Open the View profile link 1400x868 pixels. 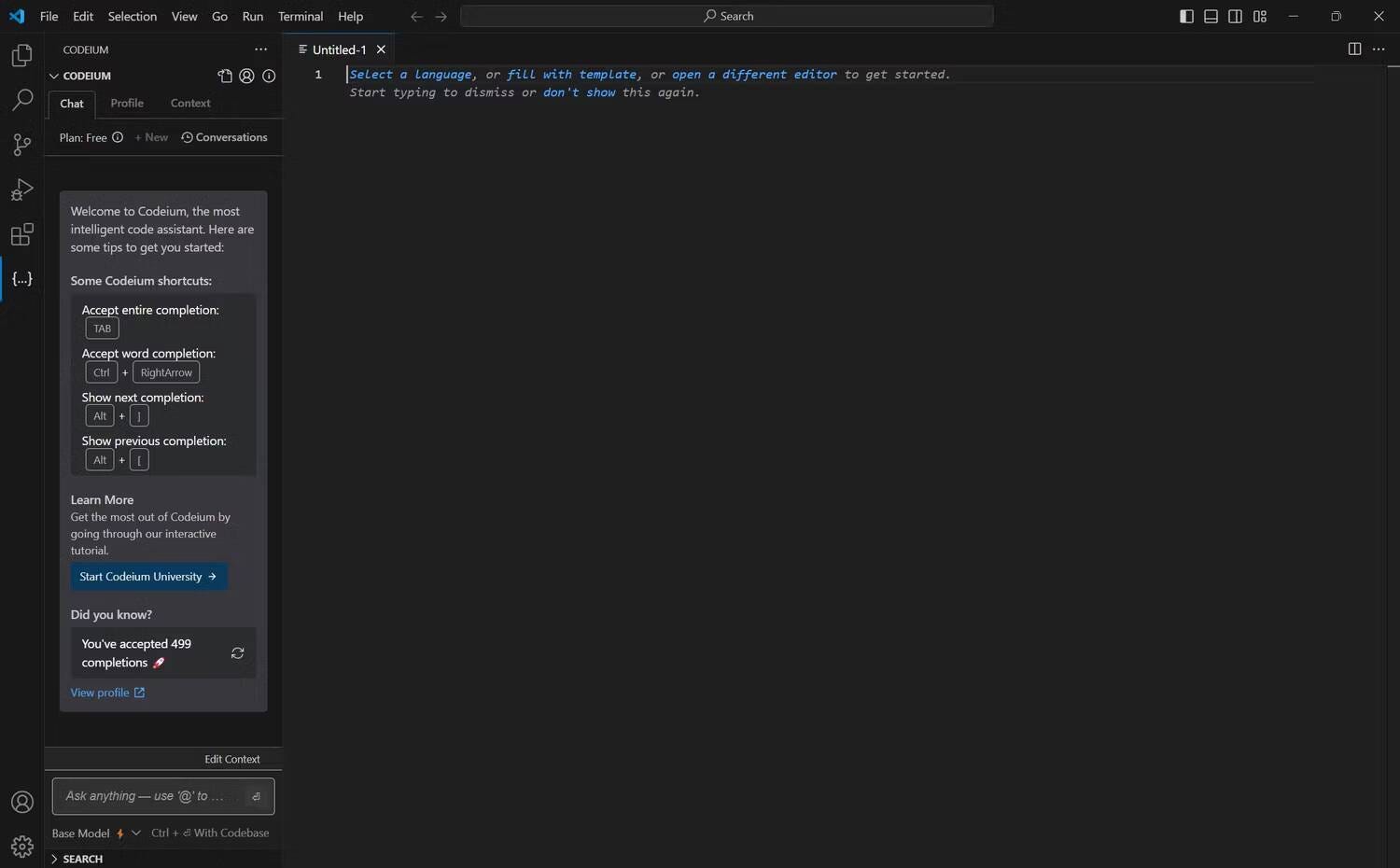pyautogui.click(x=107, y=693)
